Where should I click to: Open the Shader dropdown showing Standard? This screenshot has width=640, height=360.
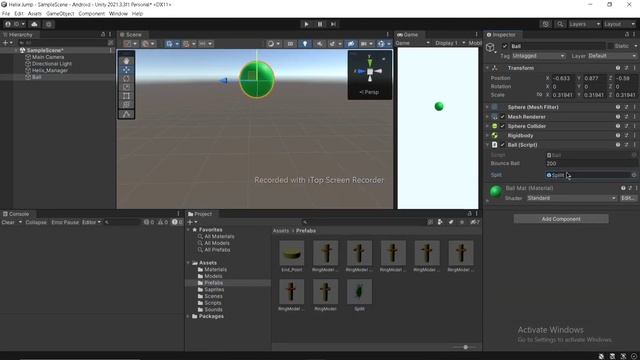pyautogui.click(x=571, y=198)
